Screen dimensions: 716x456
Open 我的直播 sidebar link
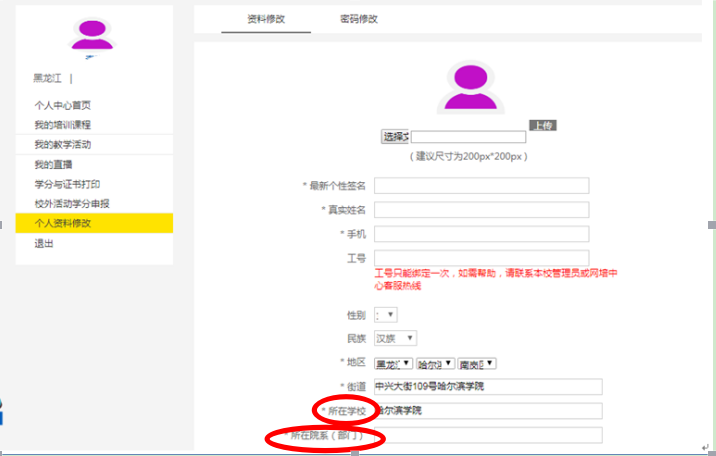click(53, 164)
